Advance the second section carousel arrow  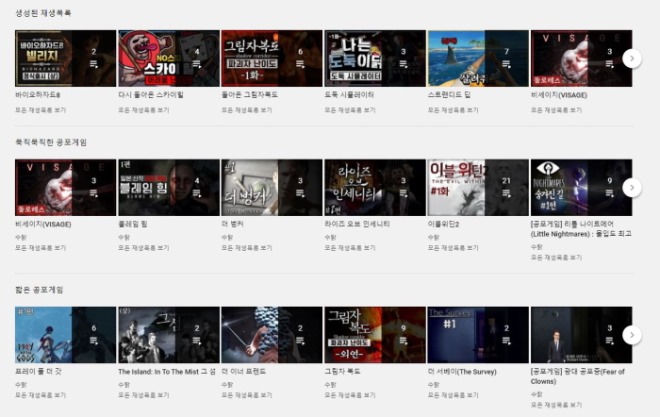[632, 188]
